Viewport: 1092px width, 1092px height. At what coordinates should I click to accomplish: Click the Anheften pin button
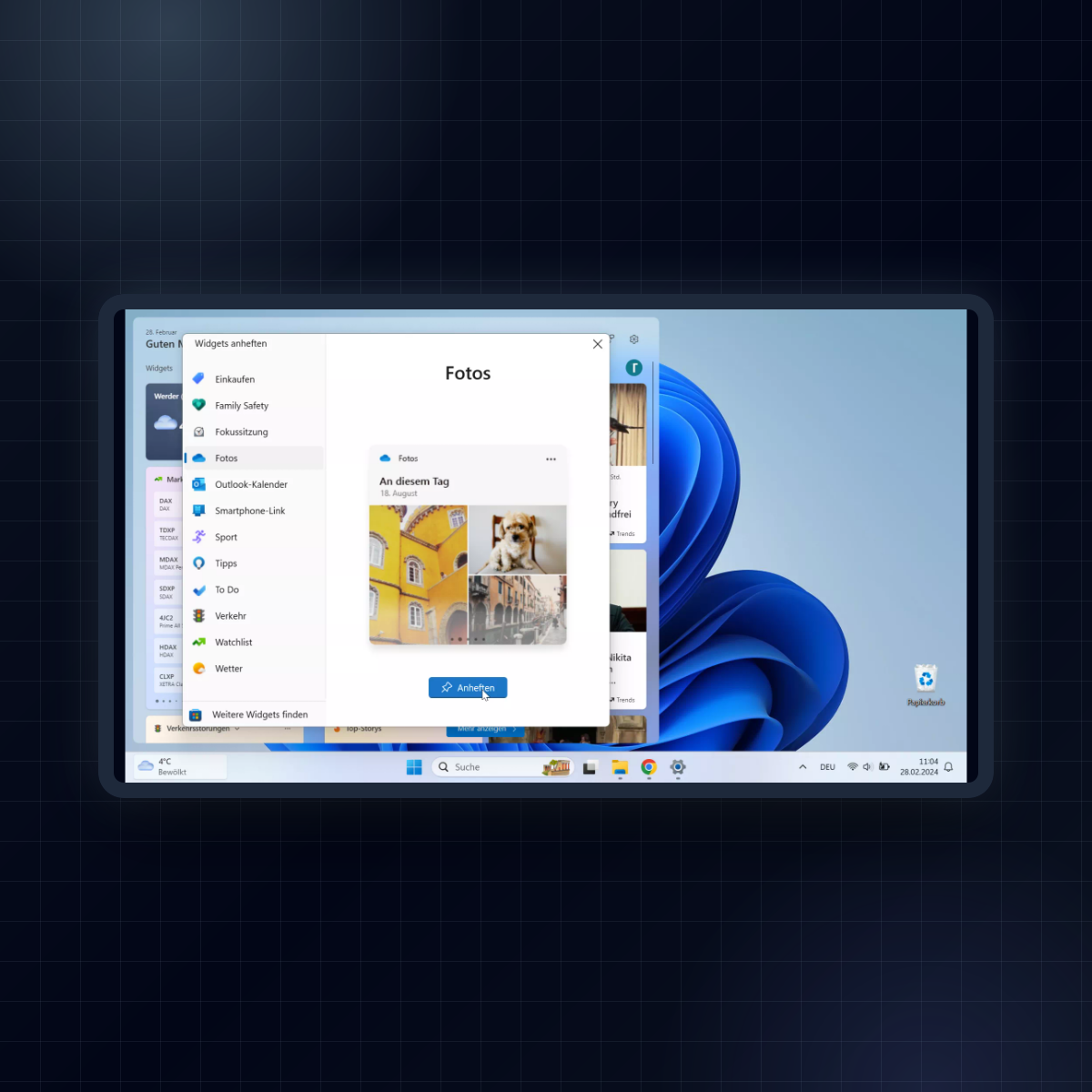pos(468,688)
